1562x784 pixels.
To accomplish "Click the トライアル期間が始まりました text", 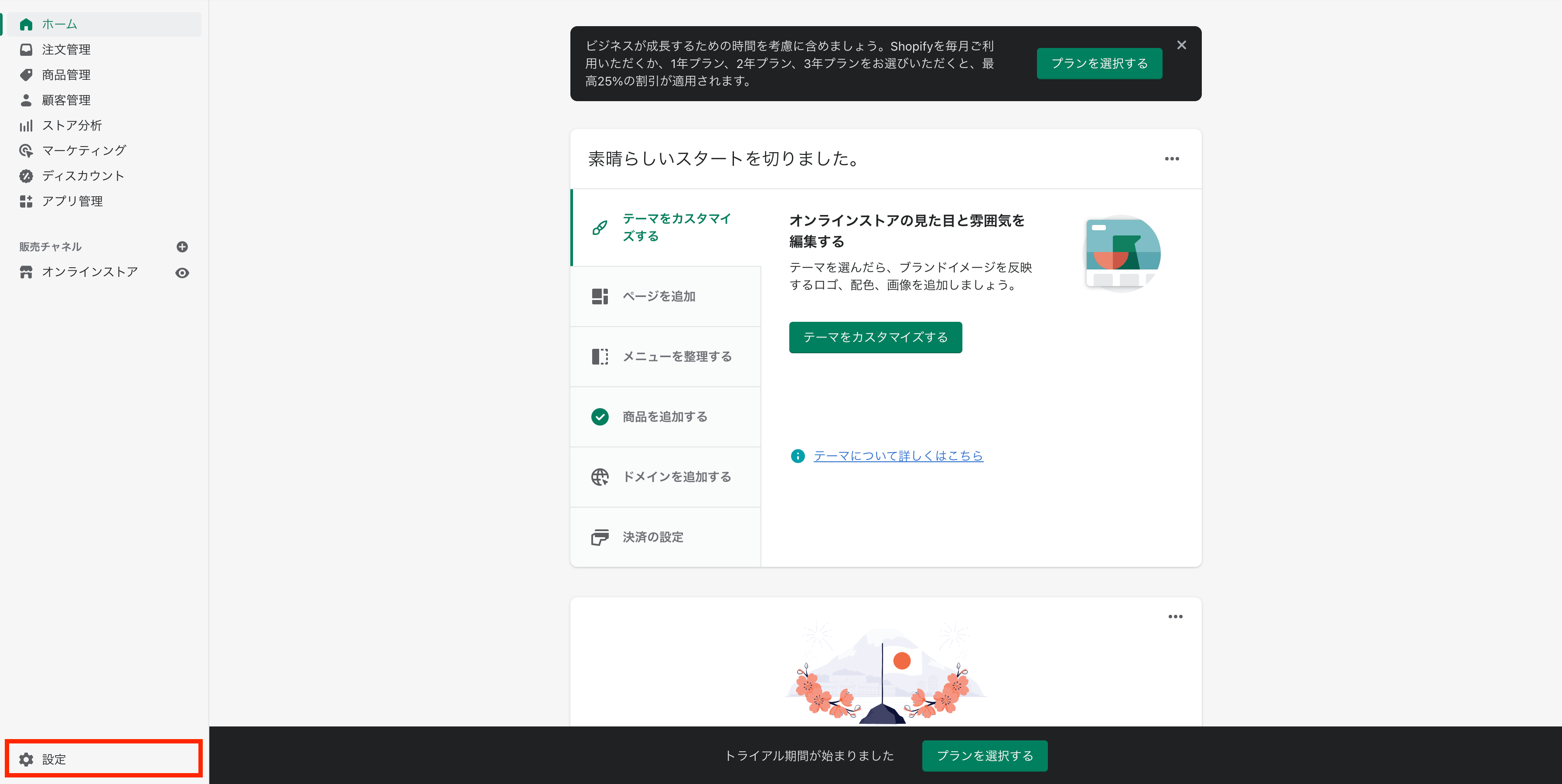I will click(x=809, y=756).
